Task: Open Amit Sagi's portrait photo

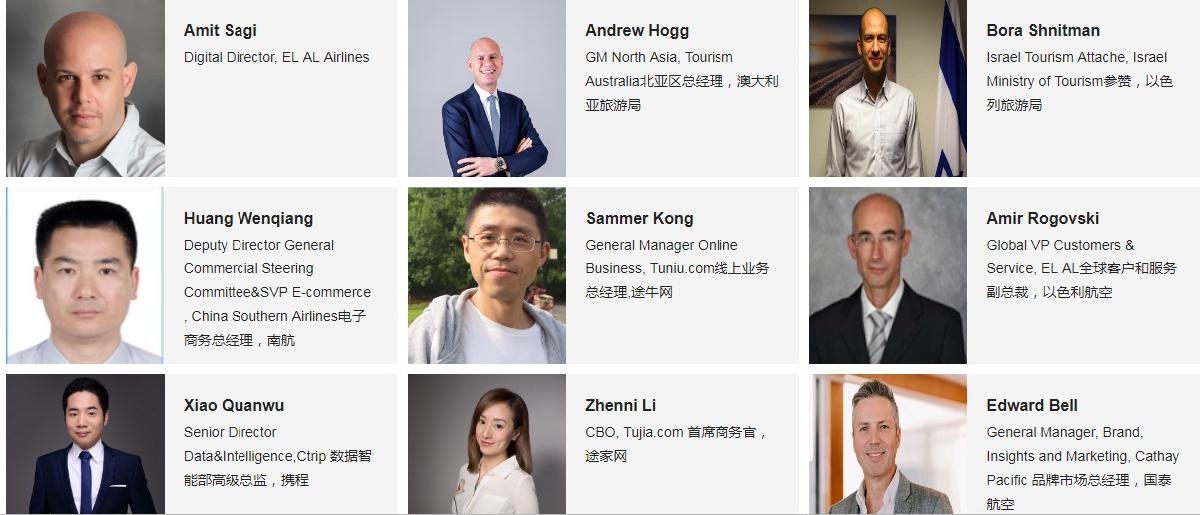Action: click(x=85, y=88)
